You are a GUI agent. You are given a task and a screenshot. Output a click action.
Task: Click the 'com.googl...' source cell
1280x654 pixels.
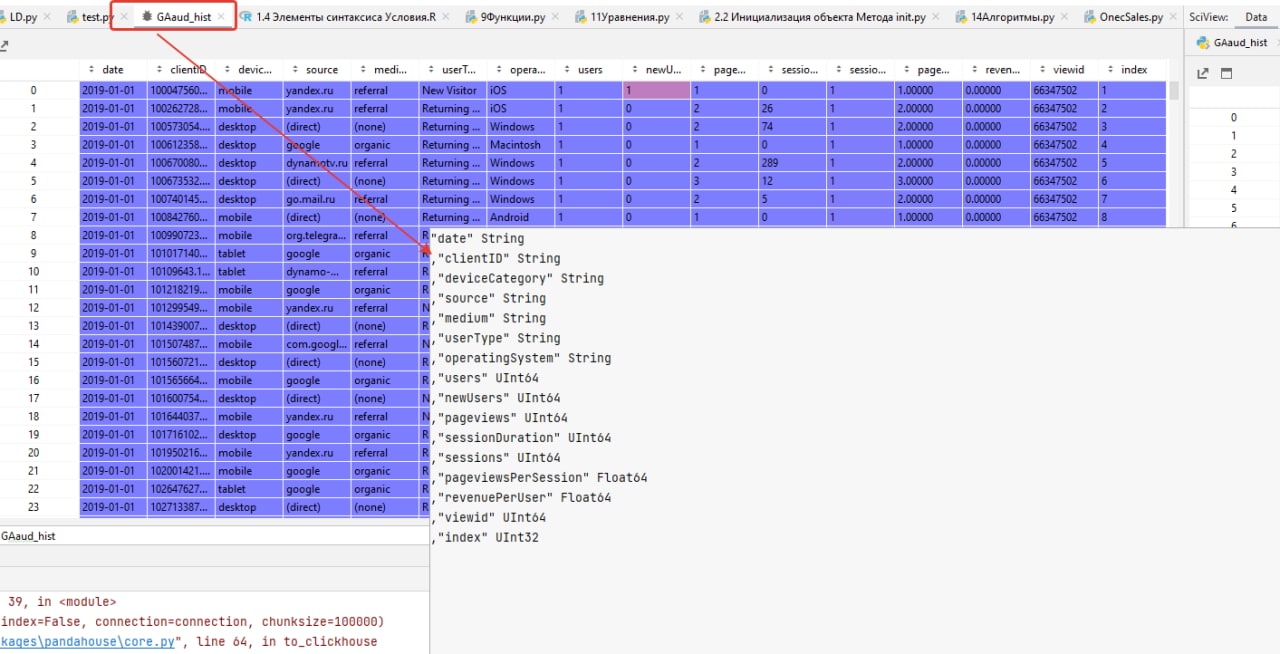pos(317,344)
